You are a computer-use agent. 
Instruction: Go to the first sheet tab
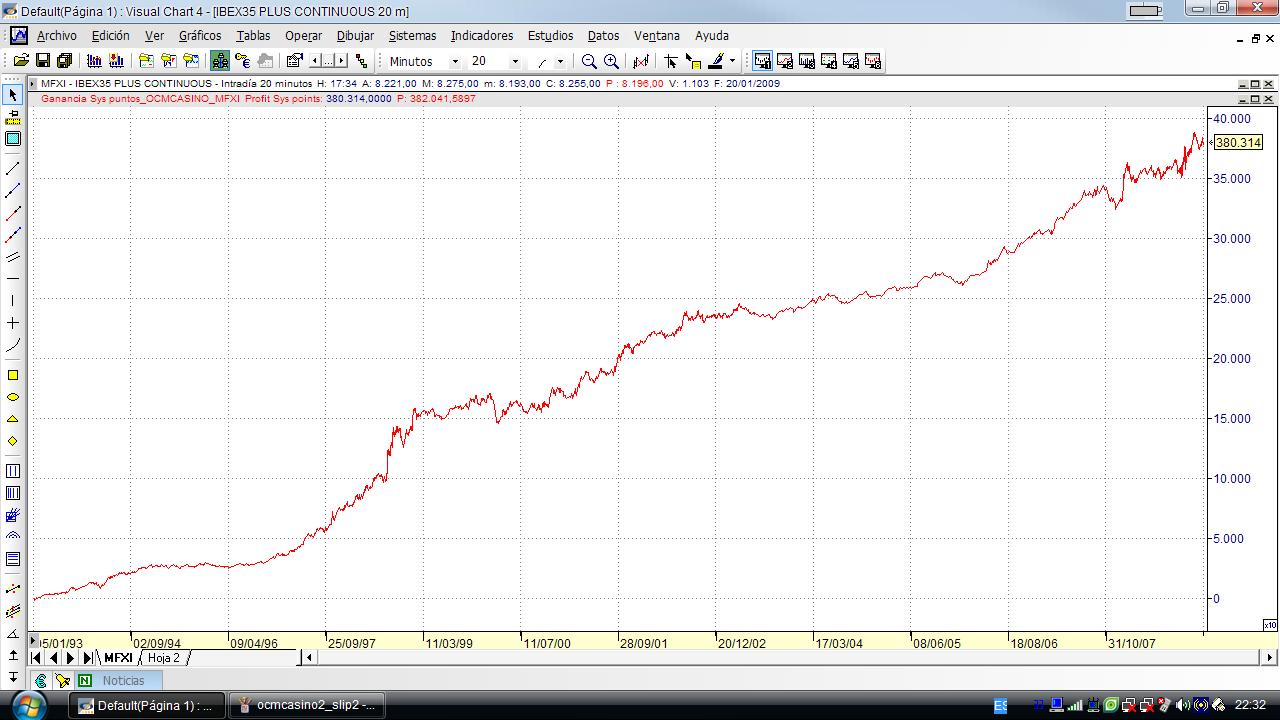click(37, 658)
